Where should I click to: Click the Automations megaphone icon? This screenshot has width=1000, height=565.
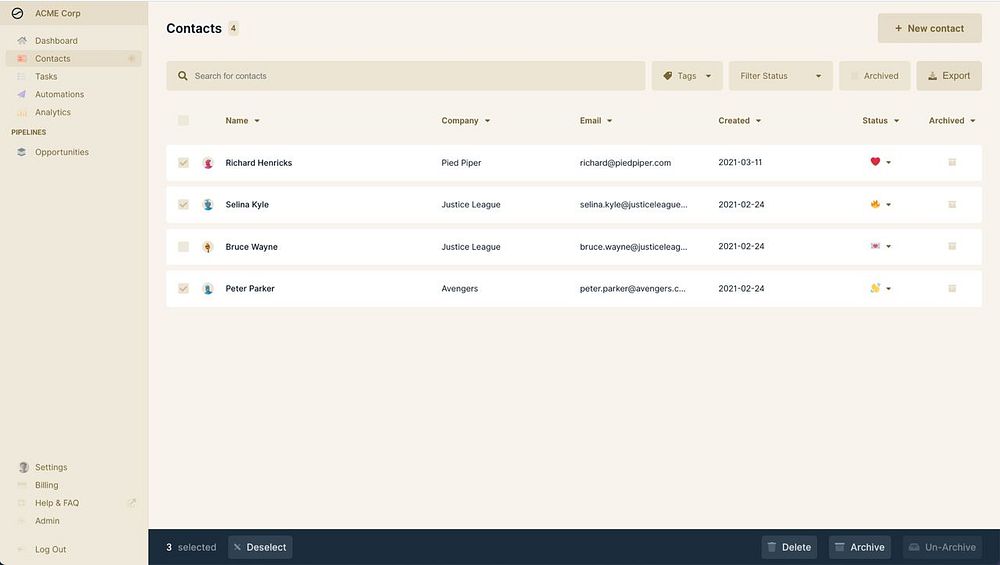click(x=22, y=94)
